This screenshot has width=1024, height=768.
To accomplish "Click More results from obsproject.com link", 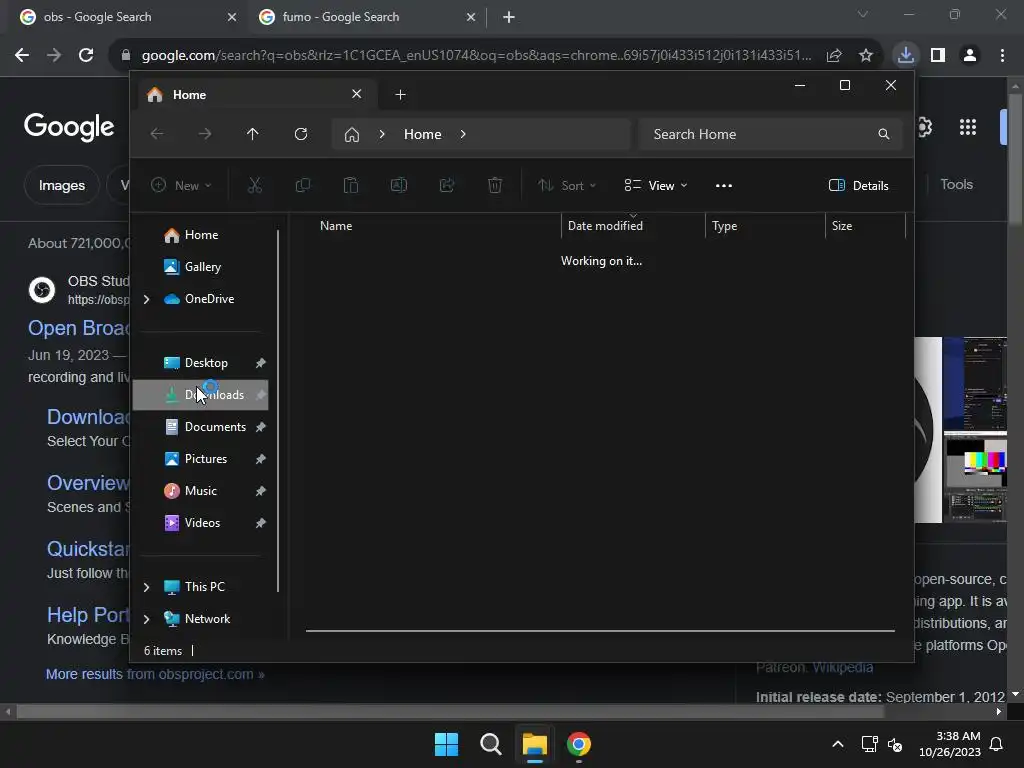I will click(x=155, y=675).
